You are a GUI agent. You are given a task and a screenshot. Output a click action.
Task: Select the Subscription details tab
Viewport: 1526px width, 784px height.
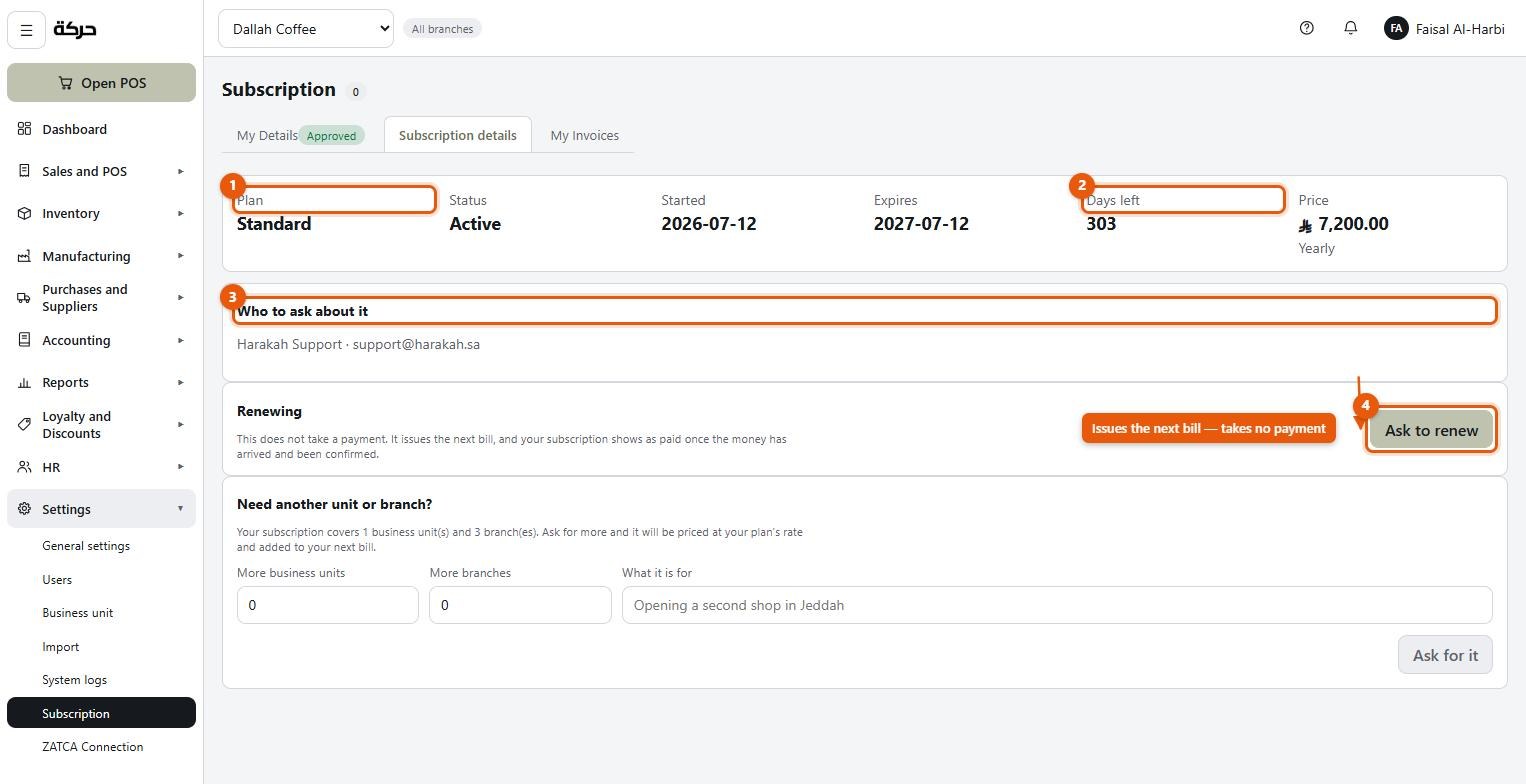click(x=458, y=135)
